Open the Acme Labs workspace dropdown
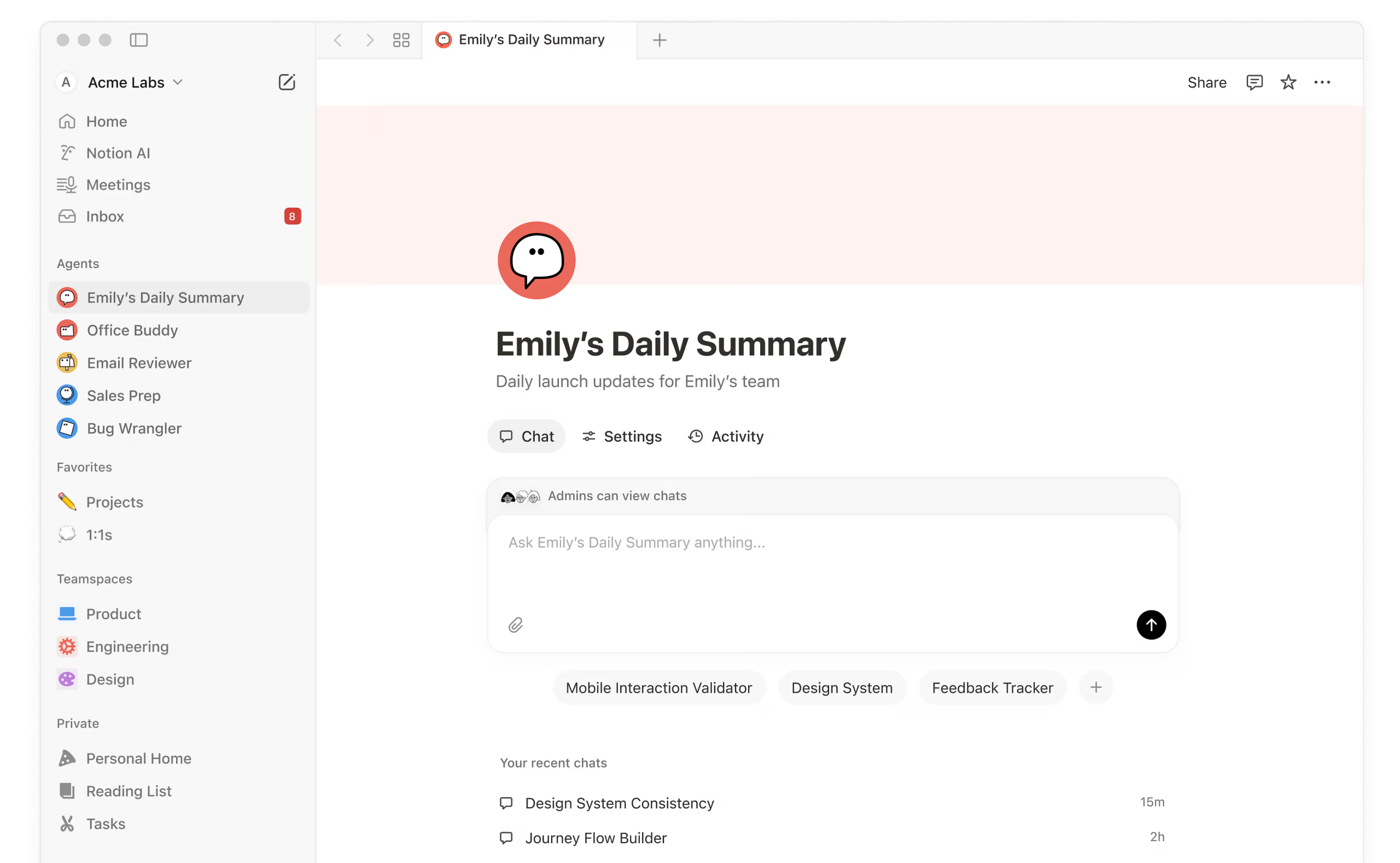This screenshot has height=863, width=1400. coord(135,82)
